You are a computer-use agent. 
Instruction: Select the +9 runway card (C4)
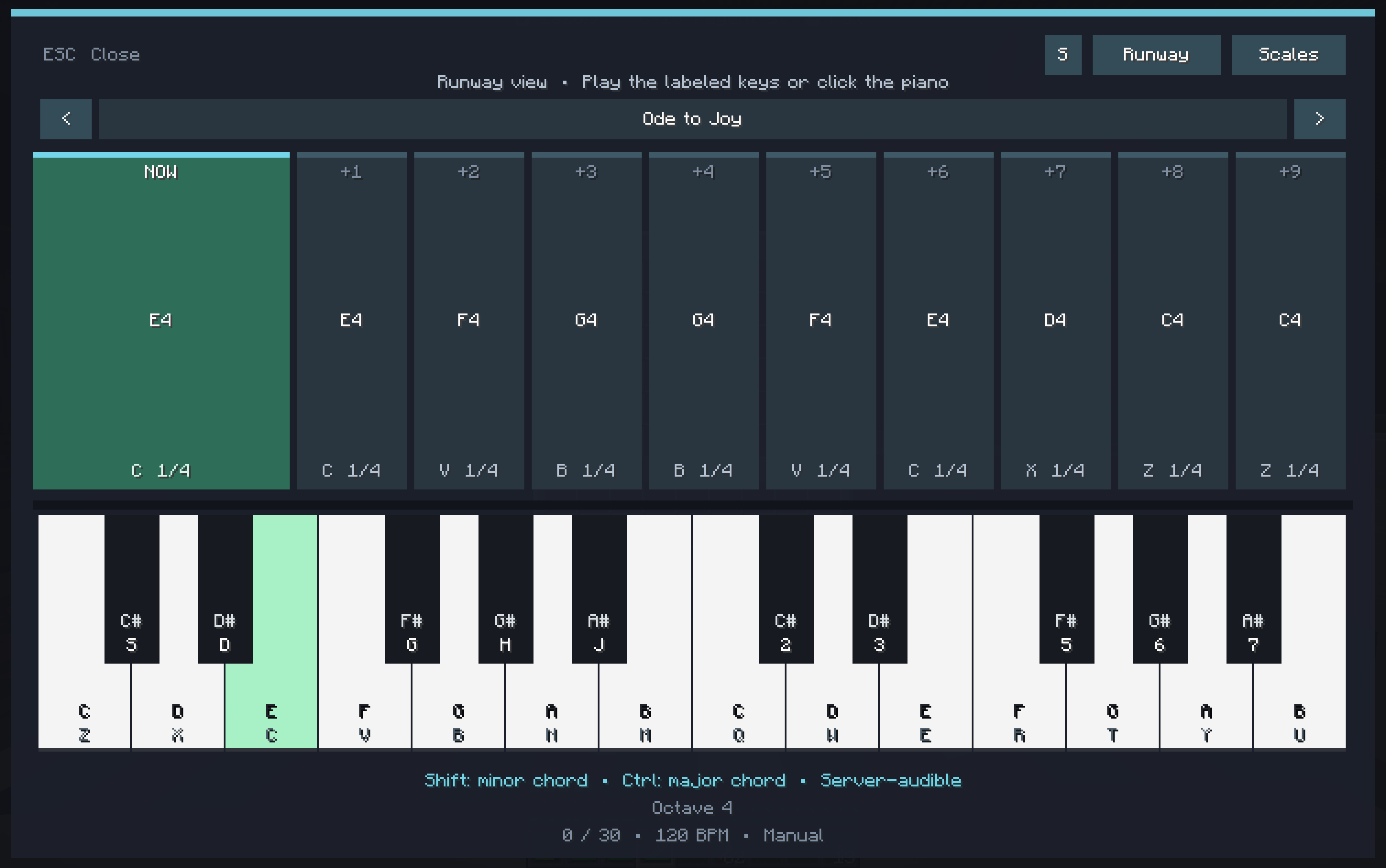(1291, 321)
